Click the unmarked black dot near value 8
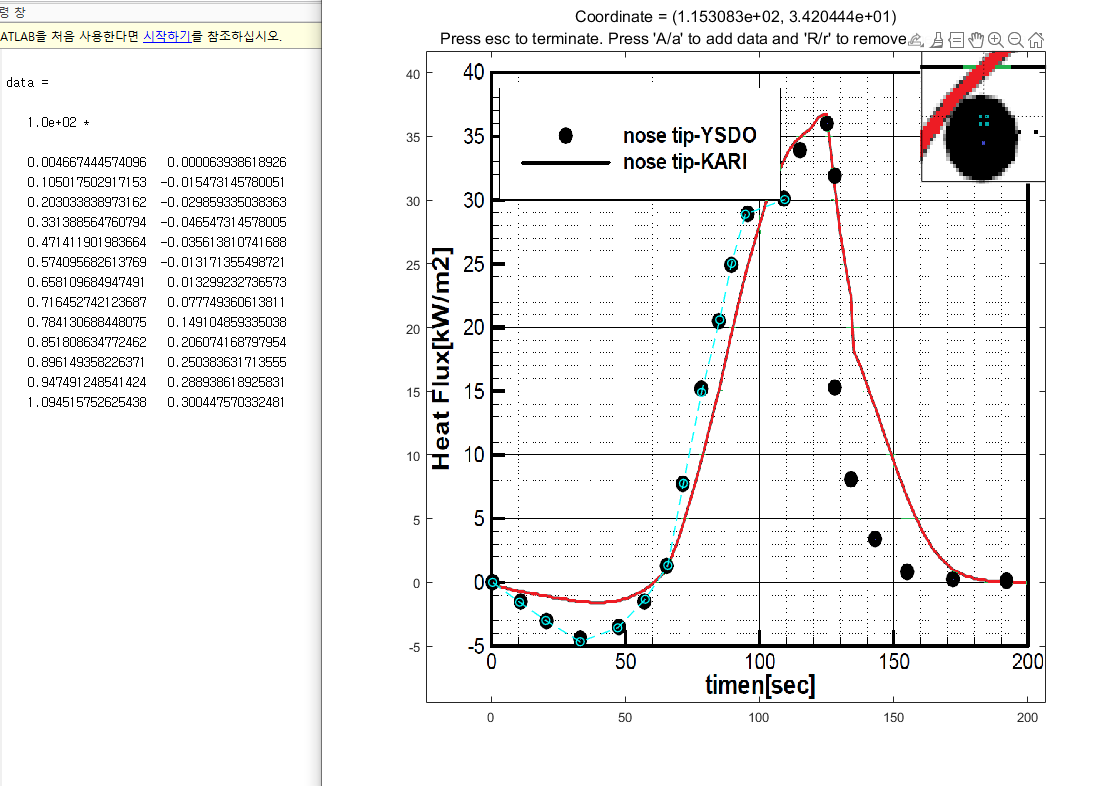 [851, 479]
